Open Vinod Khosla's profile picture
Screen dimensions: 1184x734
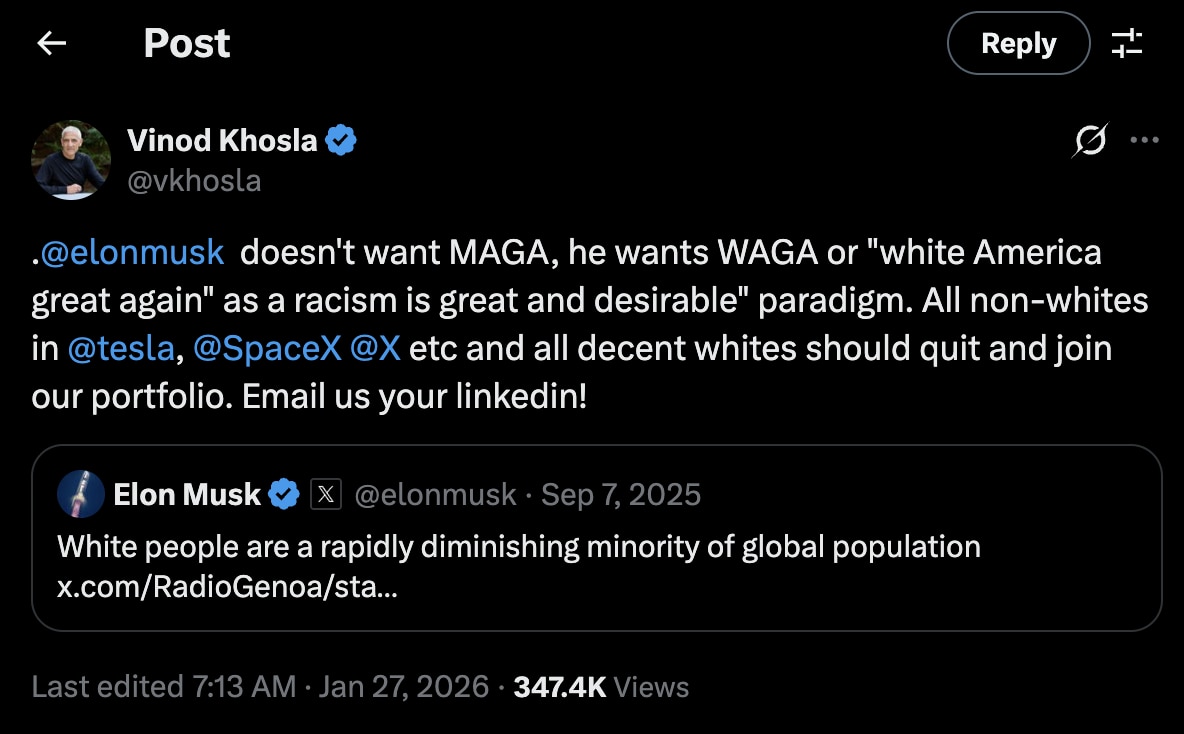(70, 160)
